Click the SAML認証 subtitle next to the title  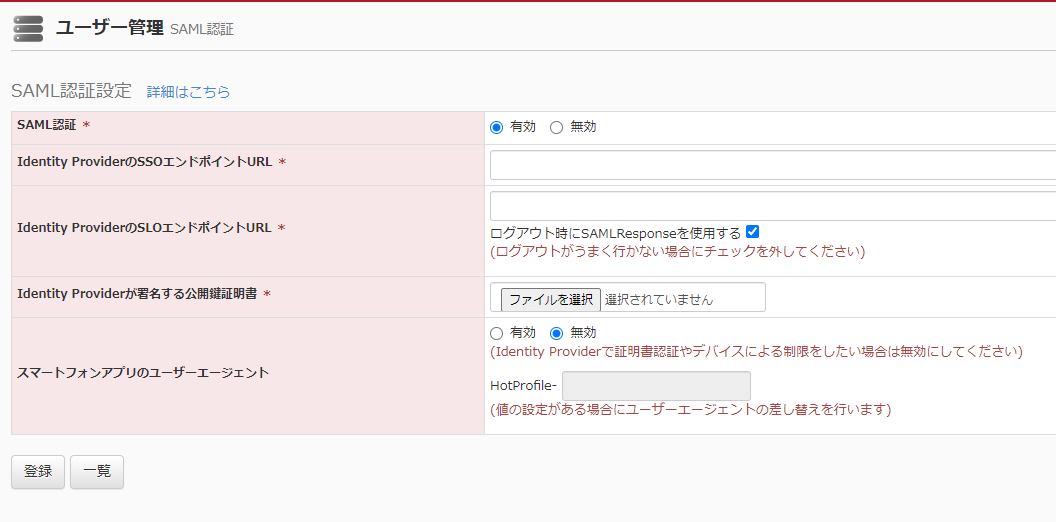pos(202,30)
